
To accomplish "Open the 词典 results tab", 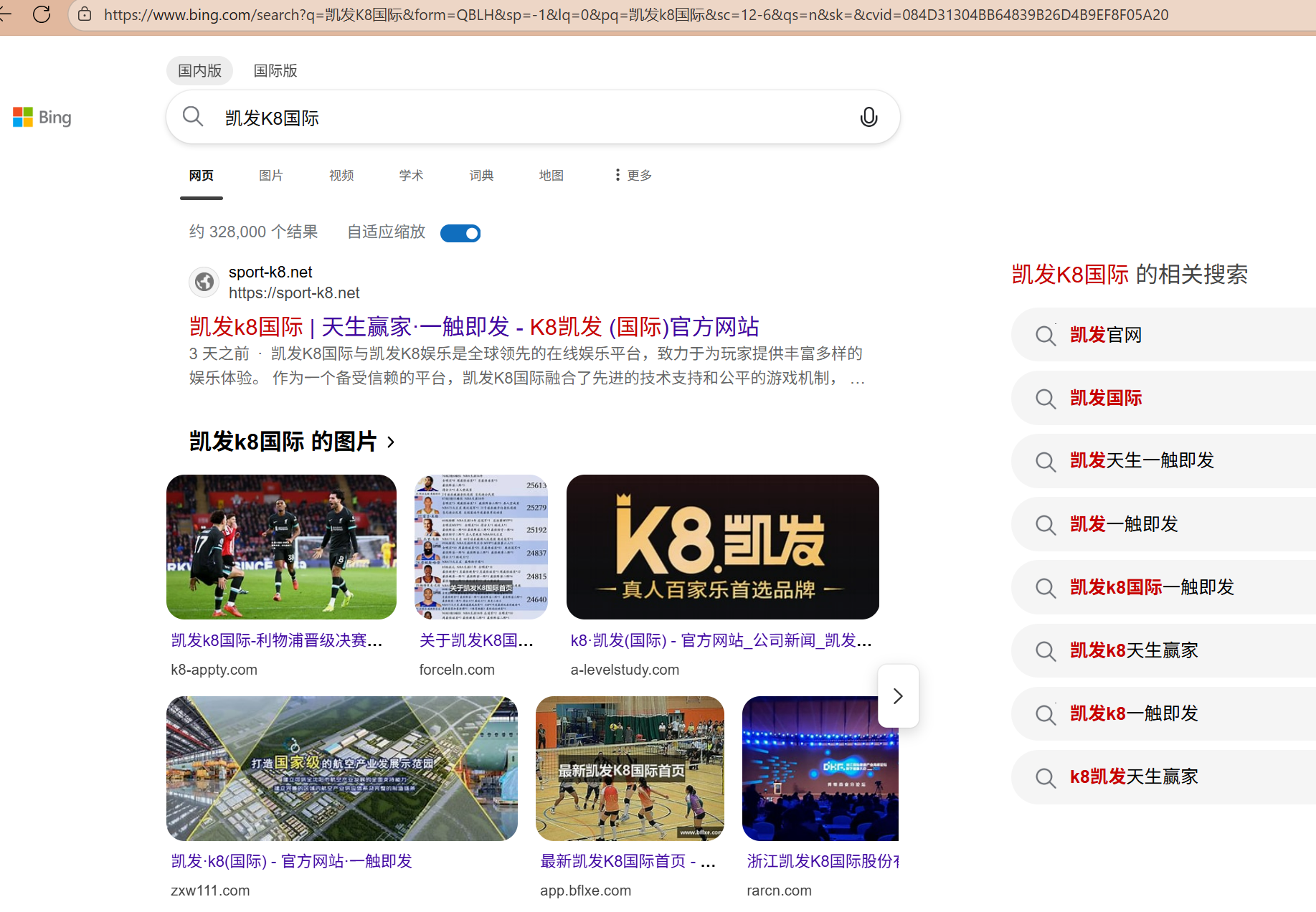I will pyautogui.click(x=481, y=175).
